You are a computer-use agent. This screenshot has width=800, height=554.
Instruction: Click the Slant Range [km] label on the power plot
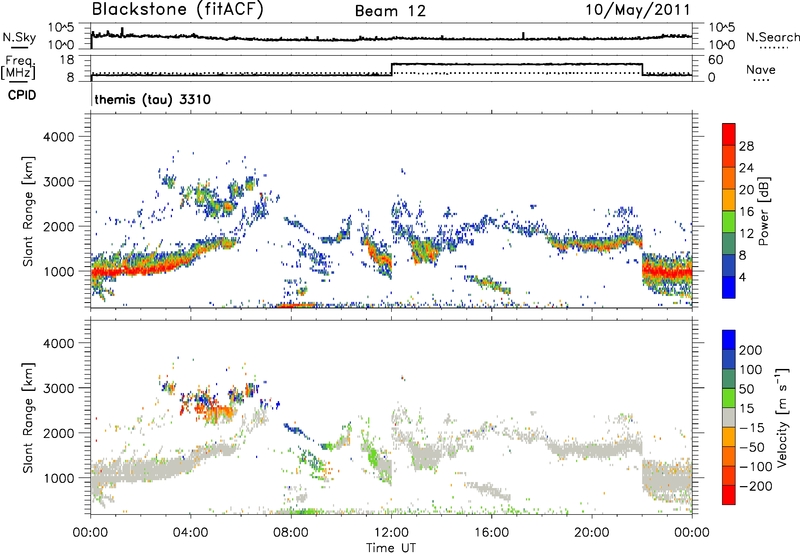click(28, 211)
